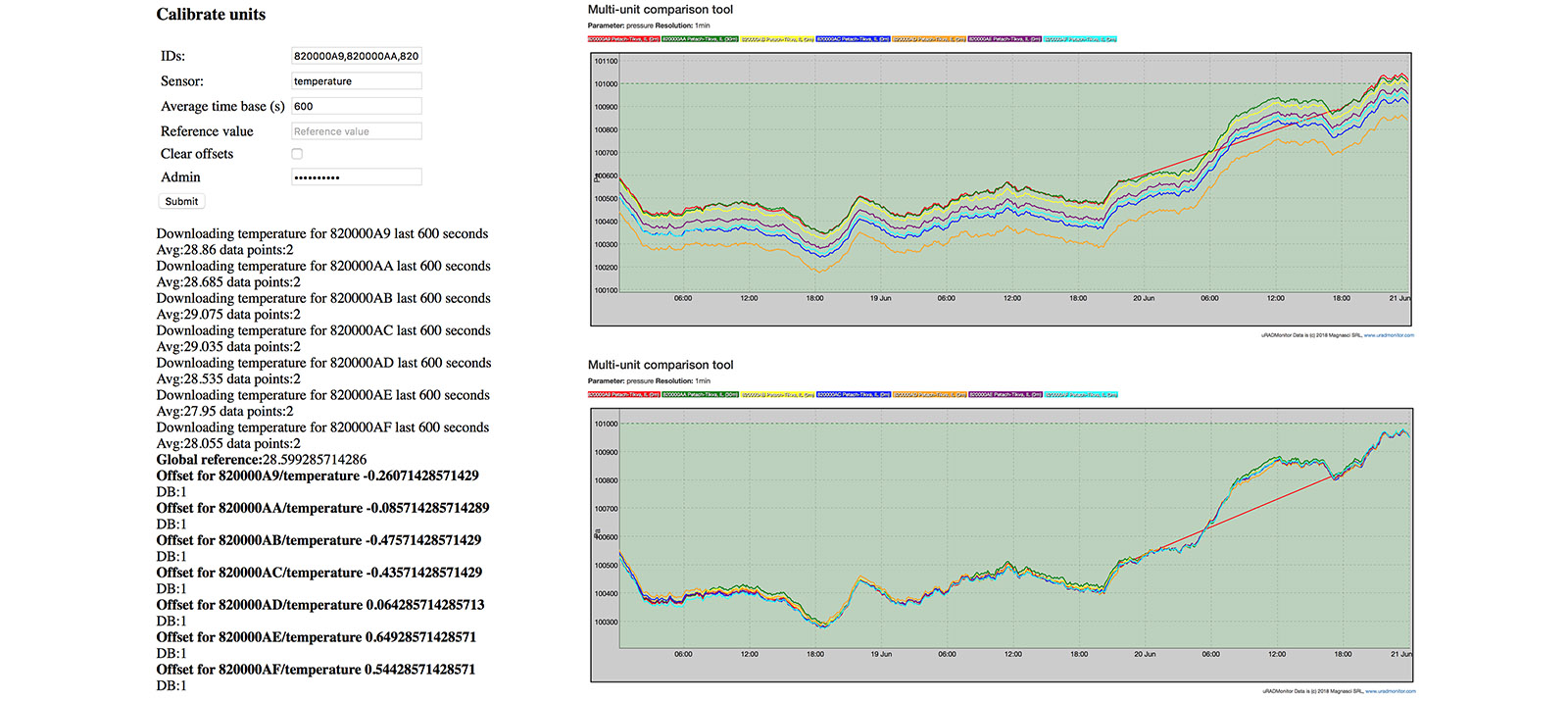Click the Reference value field
1568x701 pixels.
click(357, 131)
